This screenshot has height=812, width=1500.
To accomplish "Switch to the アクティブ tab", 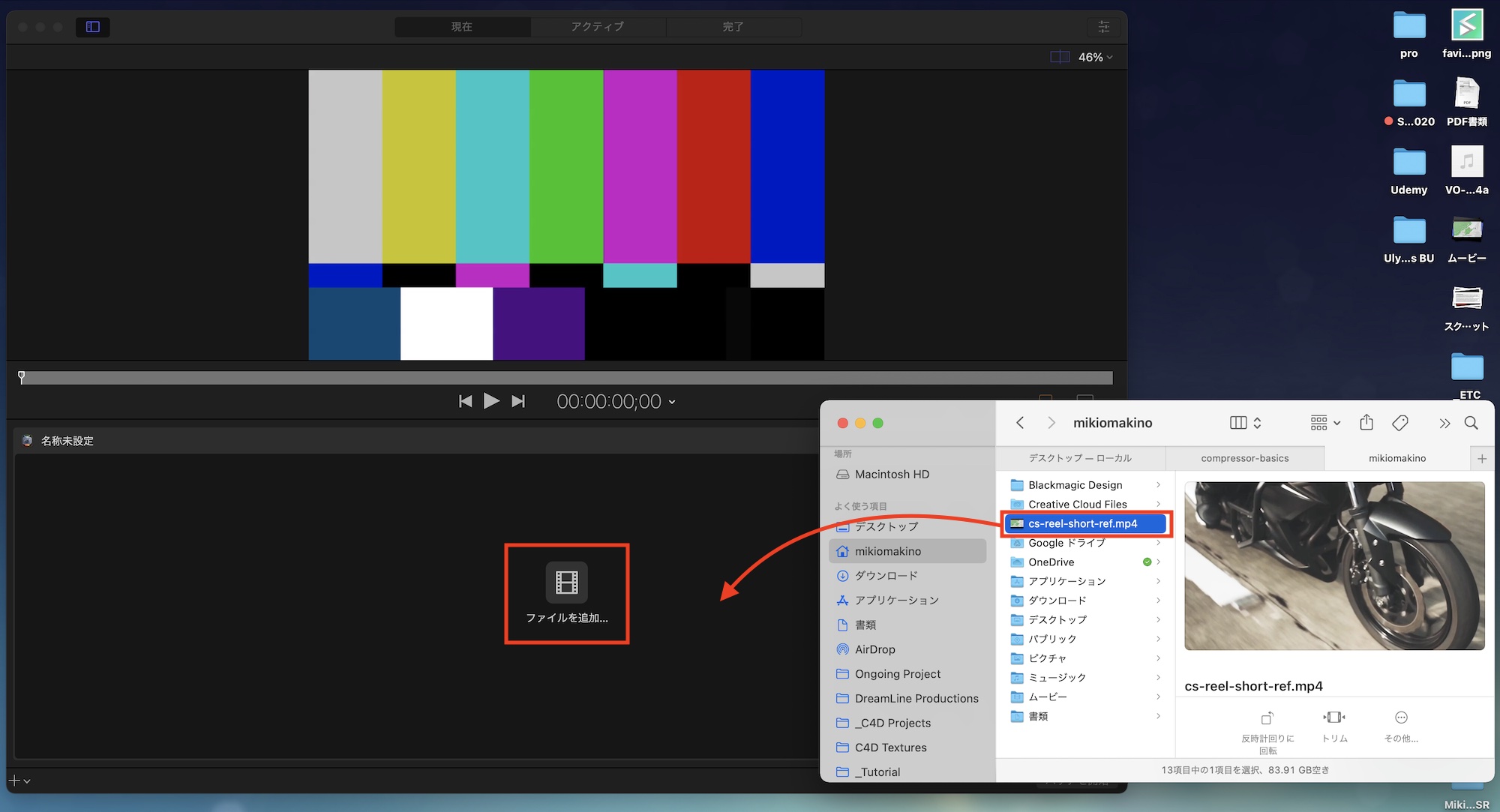I will (598, 27).
